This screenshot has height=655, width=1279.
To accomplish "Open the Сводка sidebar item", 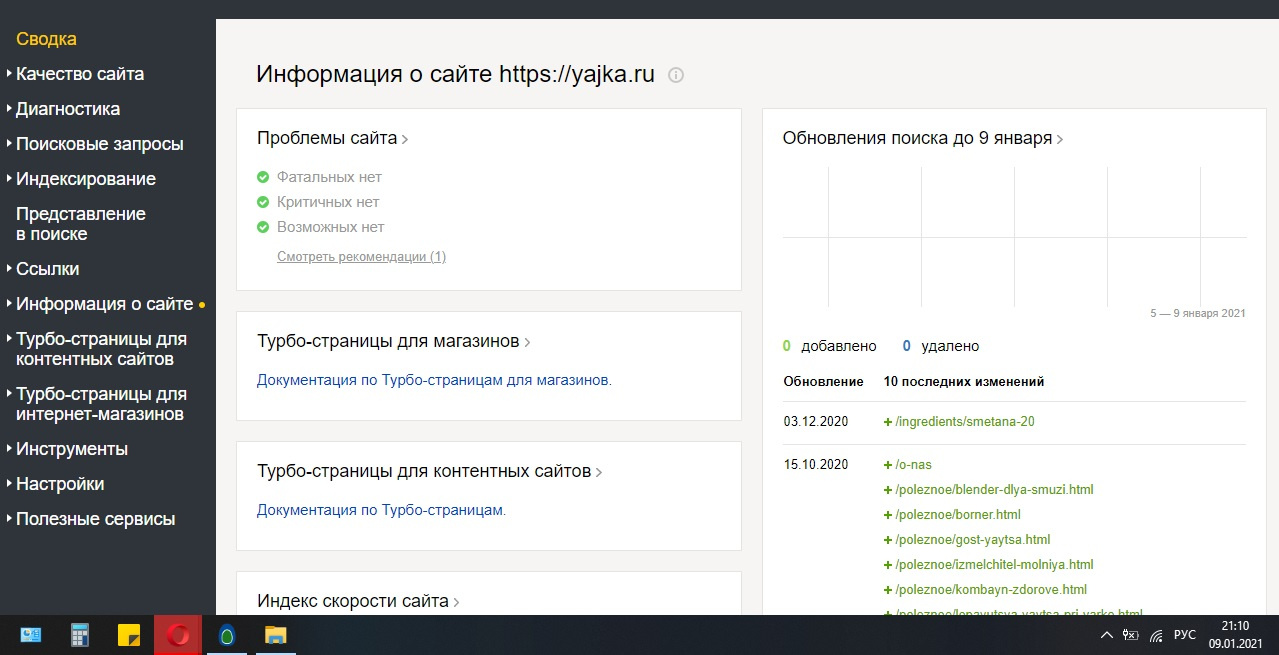I will click(x=46, y=39).
